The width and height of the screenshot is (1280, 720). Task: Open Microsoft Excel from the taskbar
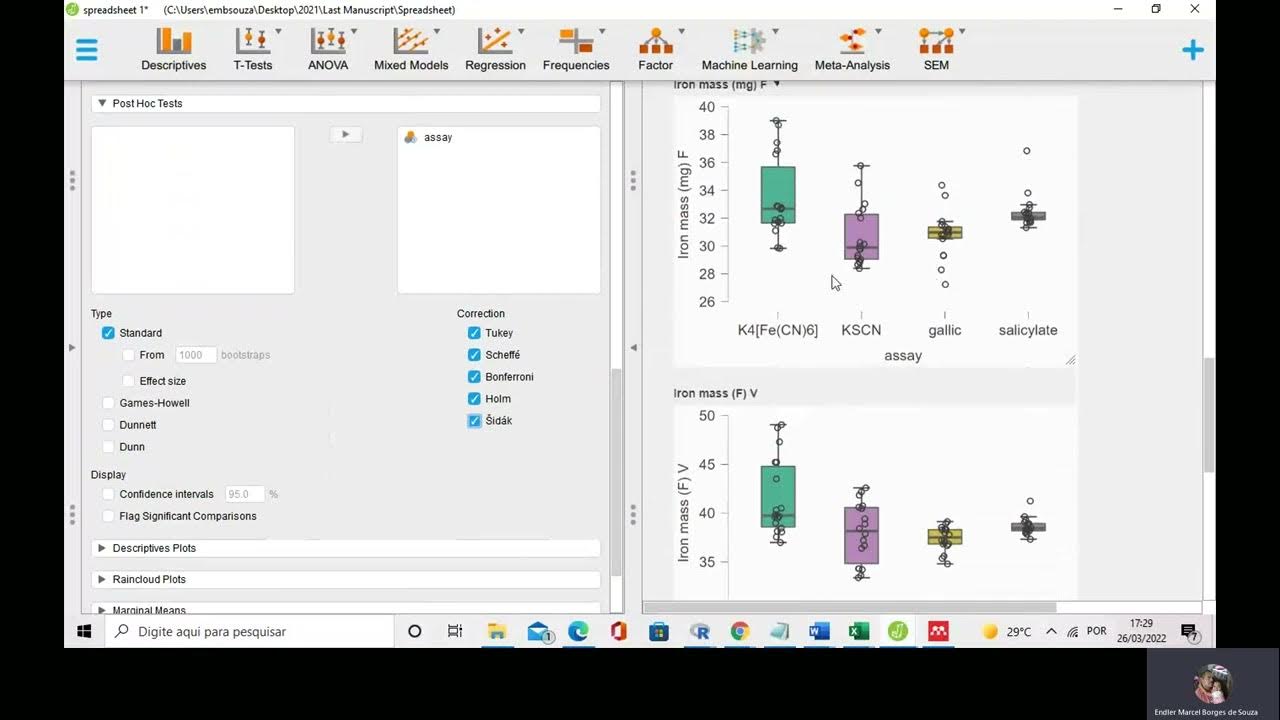coord(858,631)
